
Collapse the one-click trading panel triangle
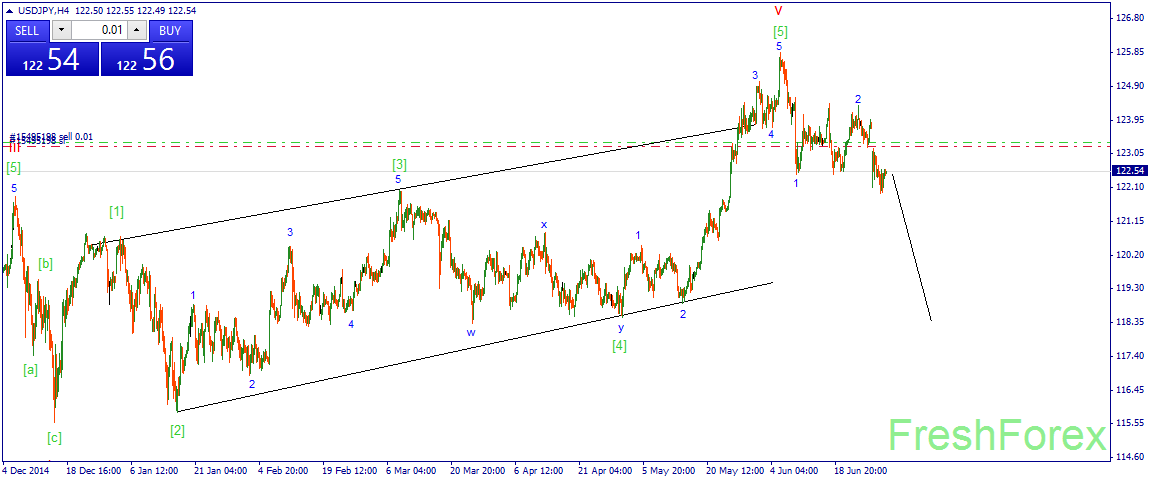(x=7, y=11)
